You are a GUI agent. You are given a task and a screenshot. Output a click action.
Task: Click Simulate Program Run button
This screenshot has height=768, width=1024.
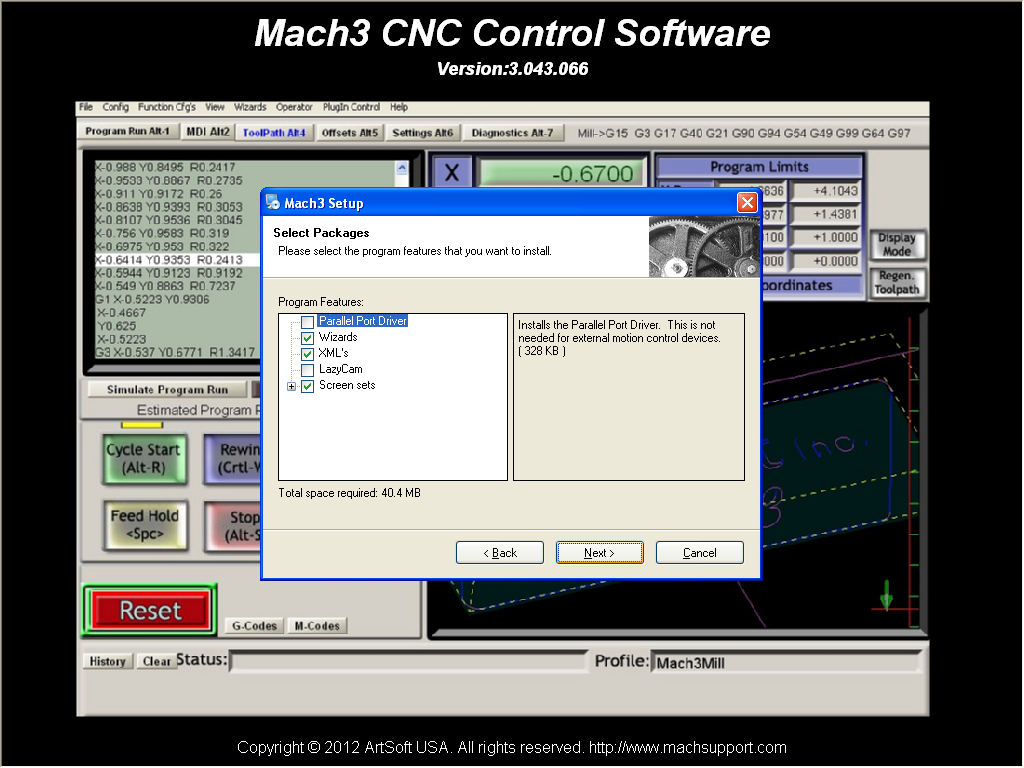(x=167, y=390)
